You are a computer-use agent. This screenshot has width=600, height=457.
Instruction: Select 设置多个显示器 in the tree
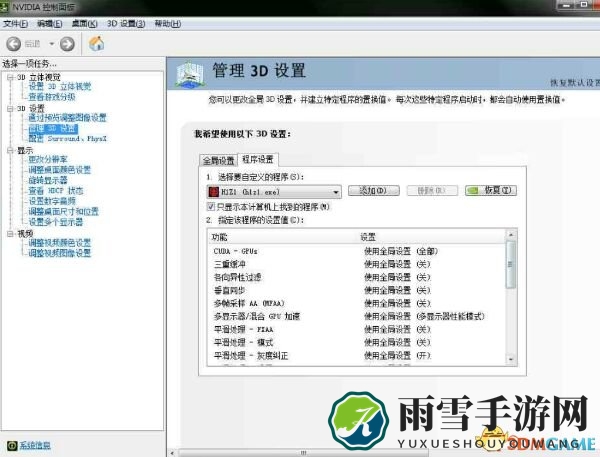[x=56, y=222]
